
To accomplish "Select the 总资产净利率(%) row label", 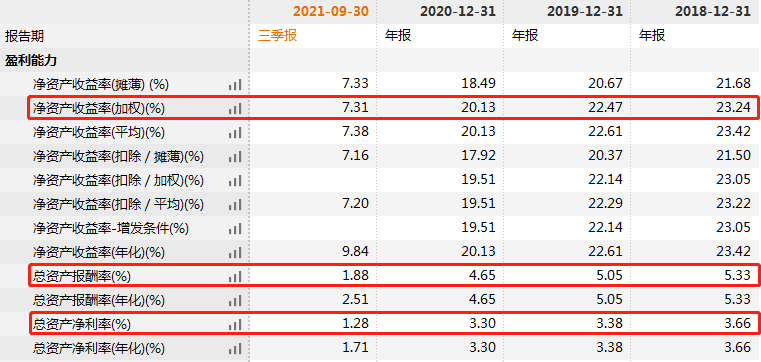I will pyautogui.click(x=82, y=325).
